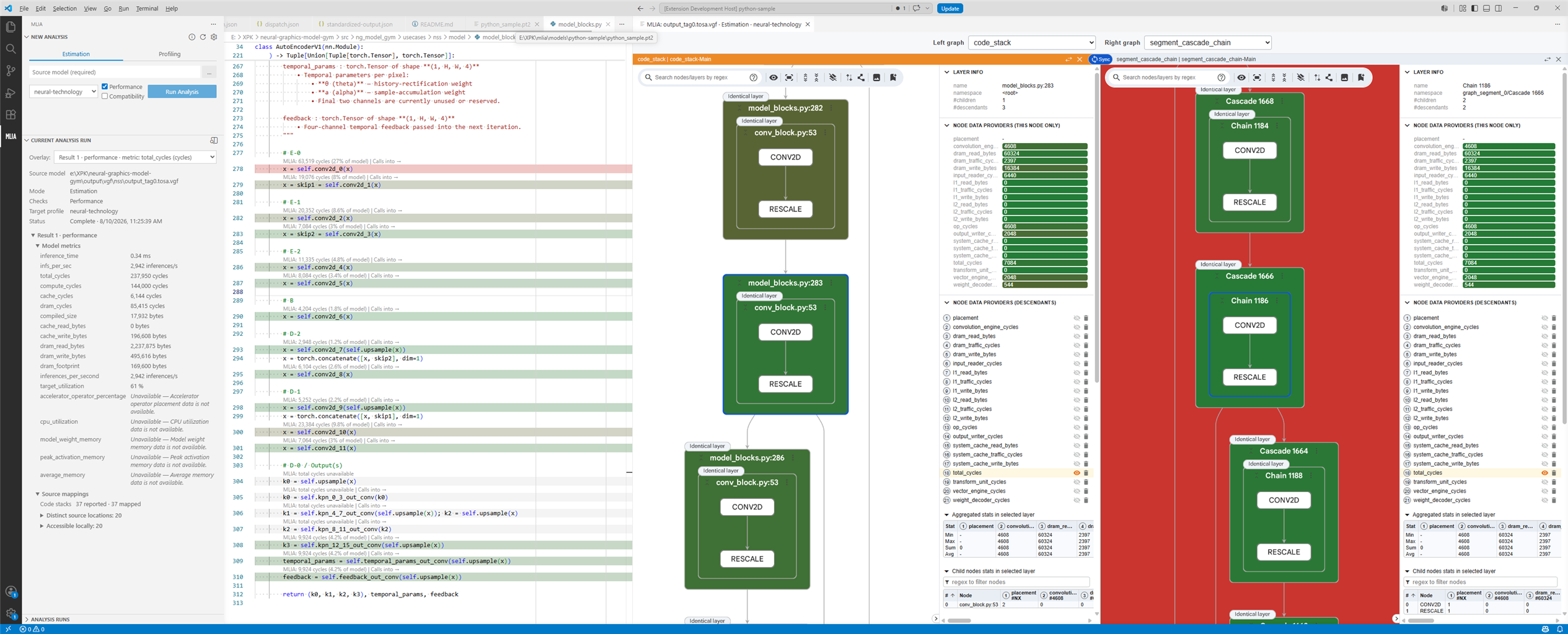Uncheck the Performance checkbox

tap(105, 87)
